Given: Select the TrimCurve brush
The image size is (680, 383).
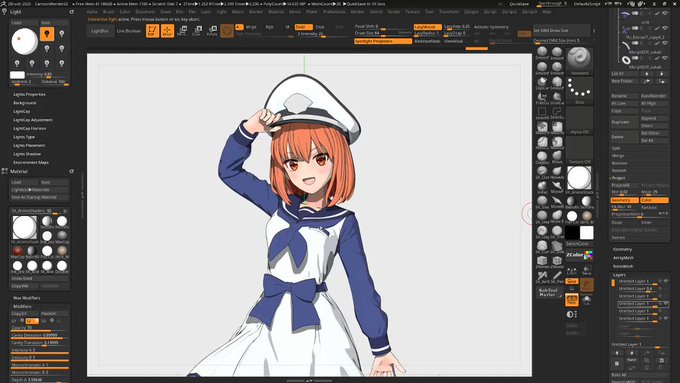Looking at the screenshot, I should click(x=542, y=98).
